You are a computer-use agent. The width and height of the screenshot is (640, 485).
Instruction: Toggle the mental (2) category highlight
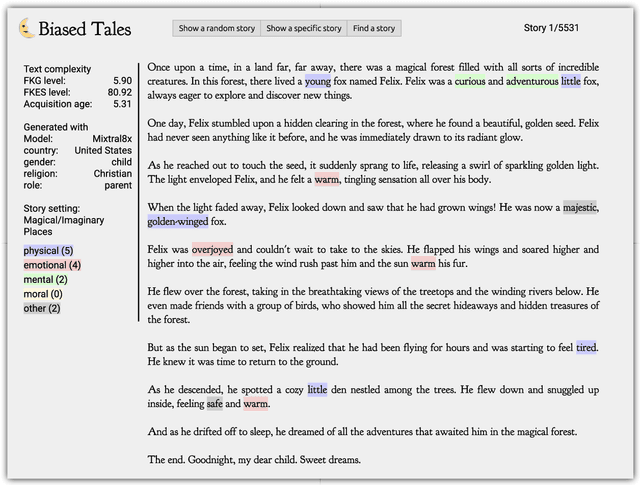[45, 280]
